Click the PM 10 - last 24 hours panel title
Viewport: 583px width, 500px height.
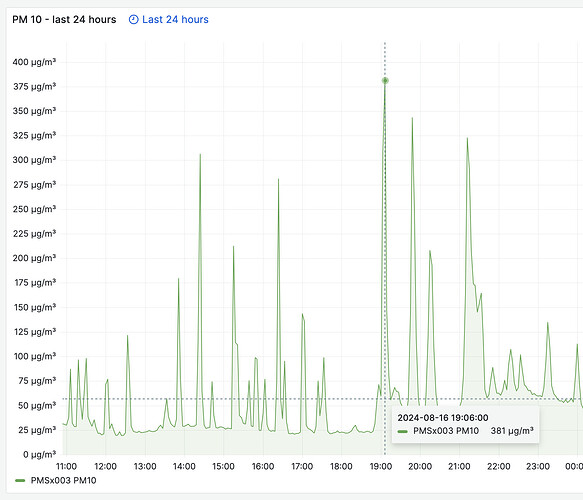coord(64,19)
